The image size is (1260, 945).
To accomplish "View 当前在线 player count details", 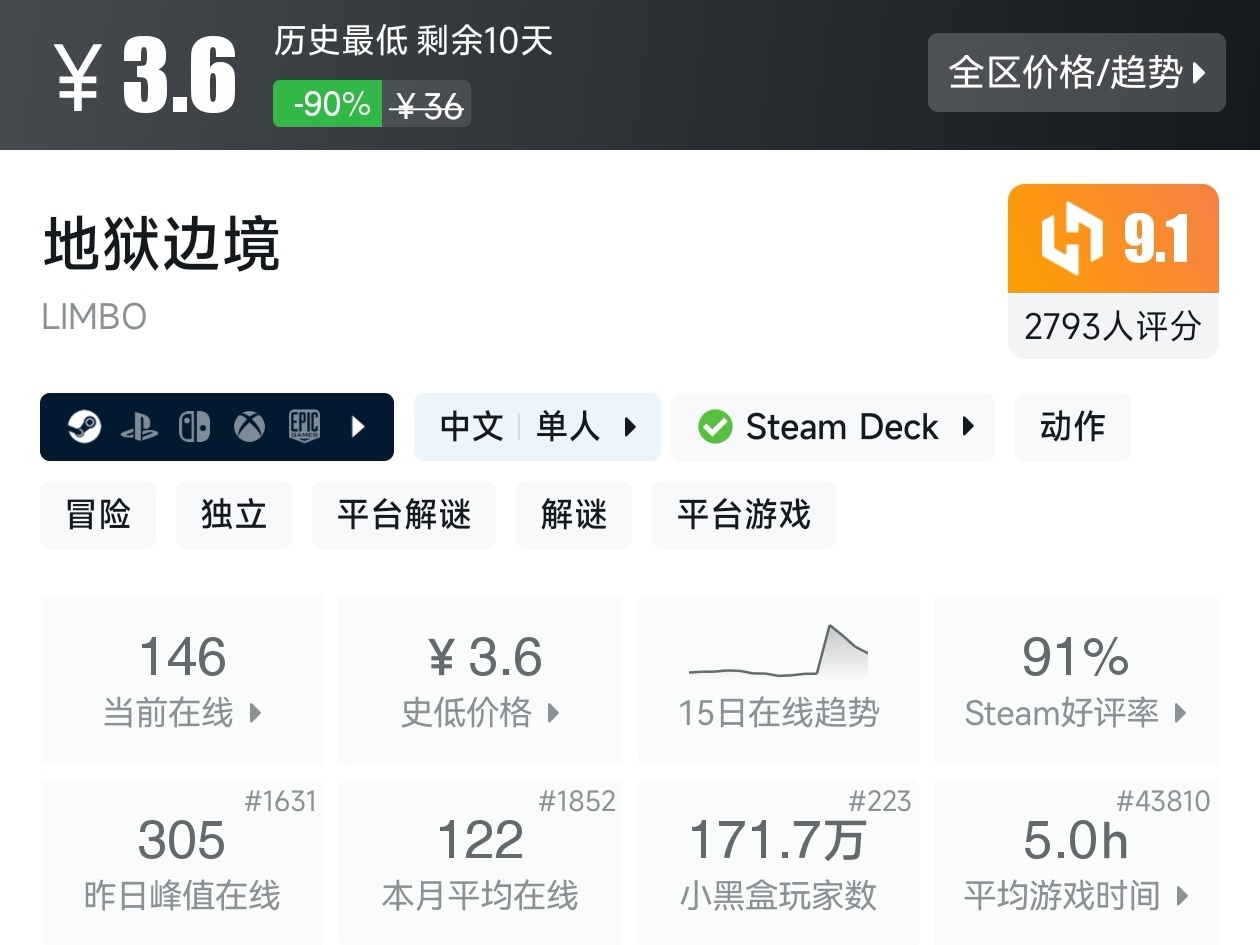I will (182, 680).
